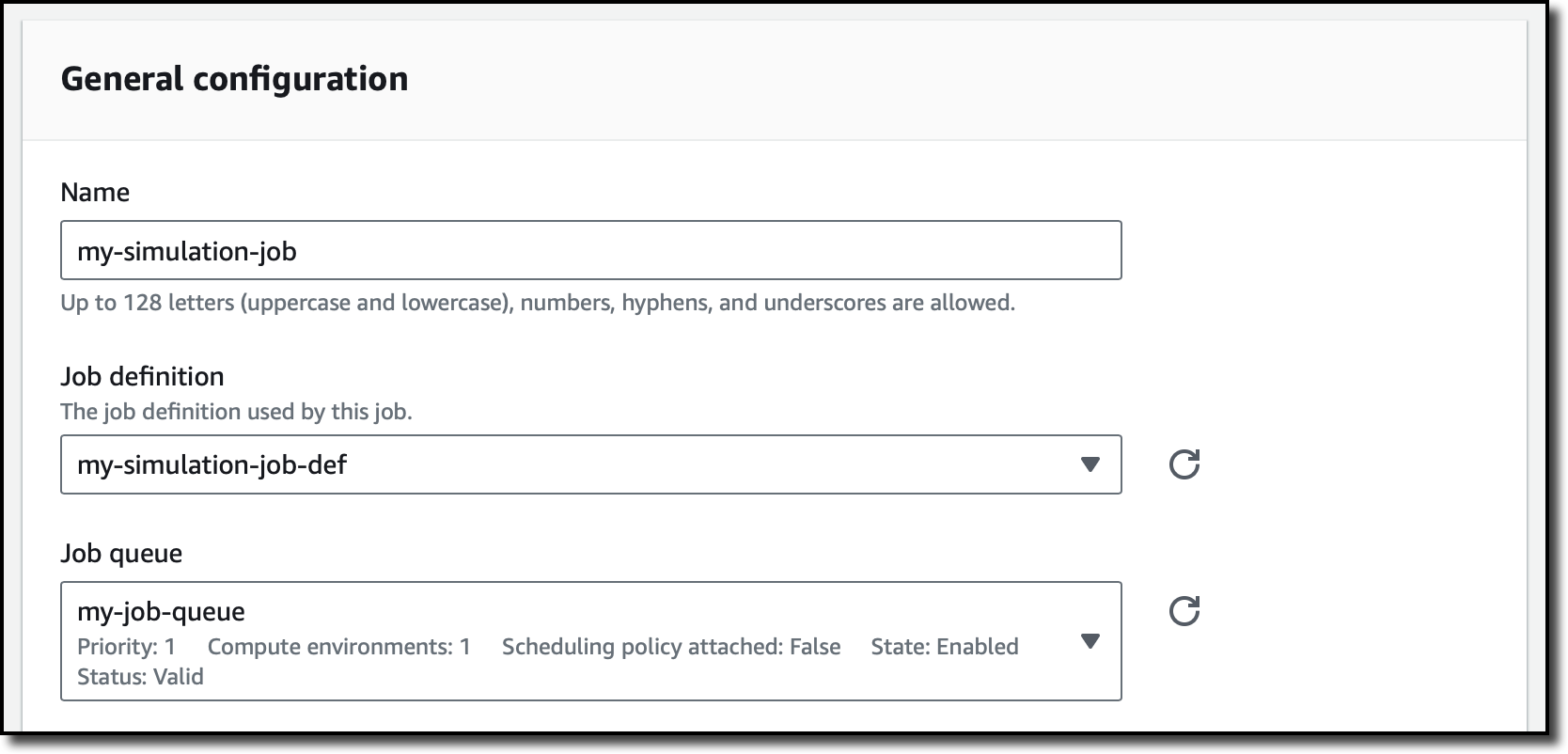Refresh the Job definition list
Screen dimensions: 1568x754
coord(1184,464)
